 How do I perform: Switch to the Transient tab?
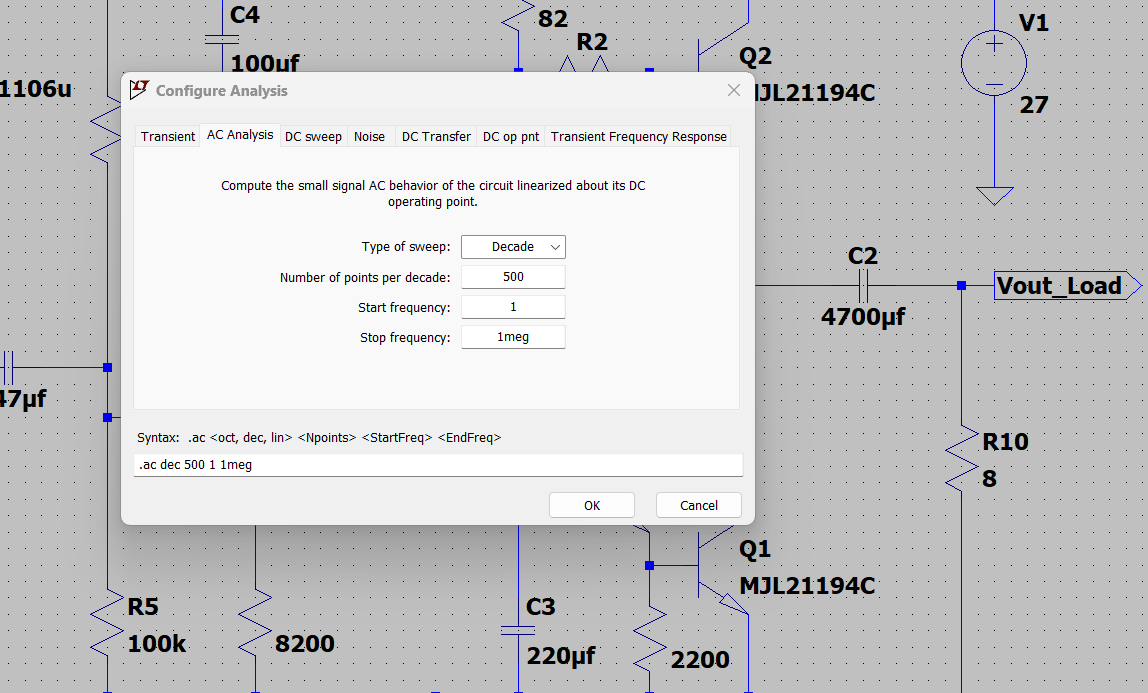click(168, 136)
